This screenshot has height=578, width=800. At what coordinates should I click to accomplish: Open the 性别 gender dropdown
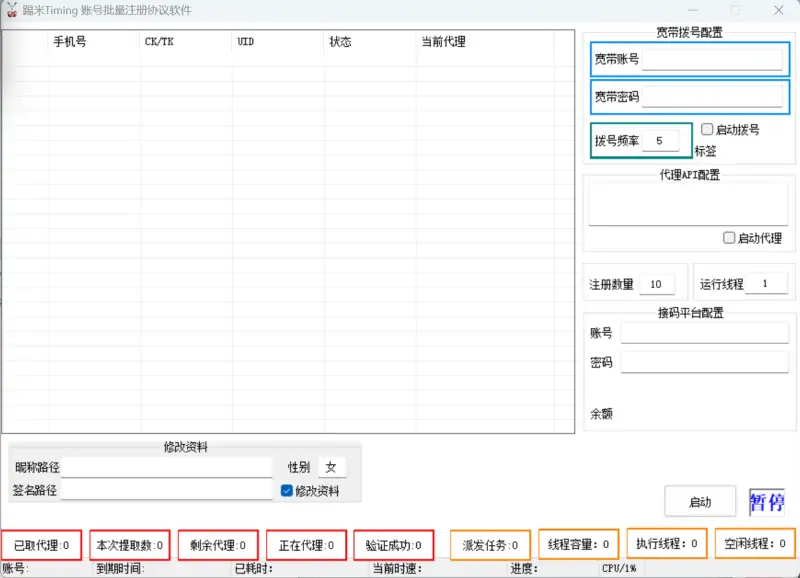click(x=334, y=466)
